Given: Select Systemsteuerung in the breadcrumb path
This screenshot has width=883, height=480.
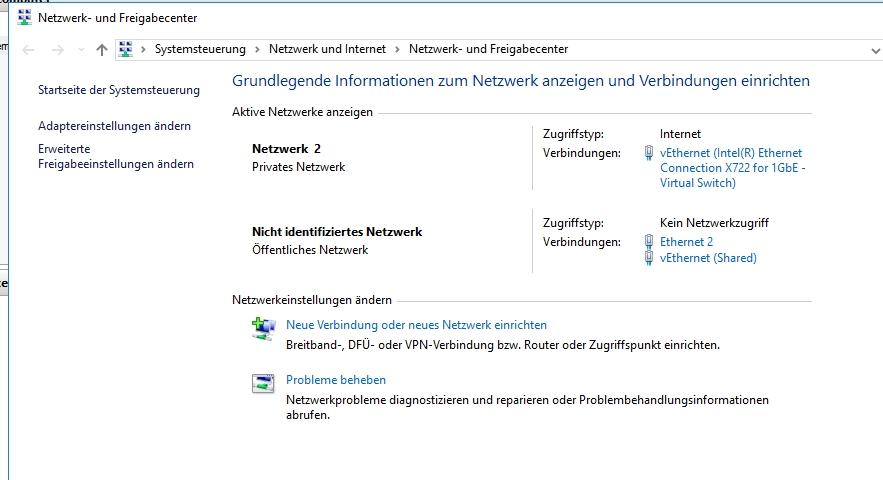Looking at the screenshot, I should (200, 49).
